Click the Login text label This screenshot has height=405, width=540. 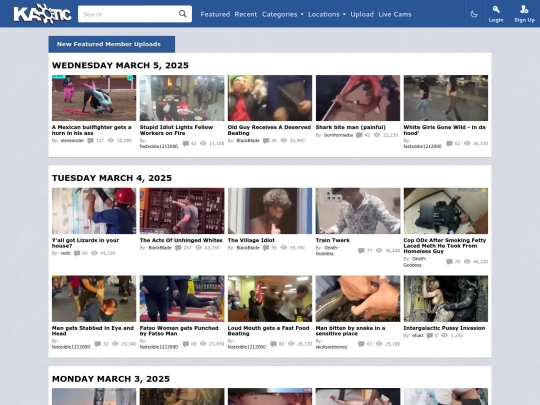tap(496, 20)
